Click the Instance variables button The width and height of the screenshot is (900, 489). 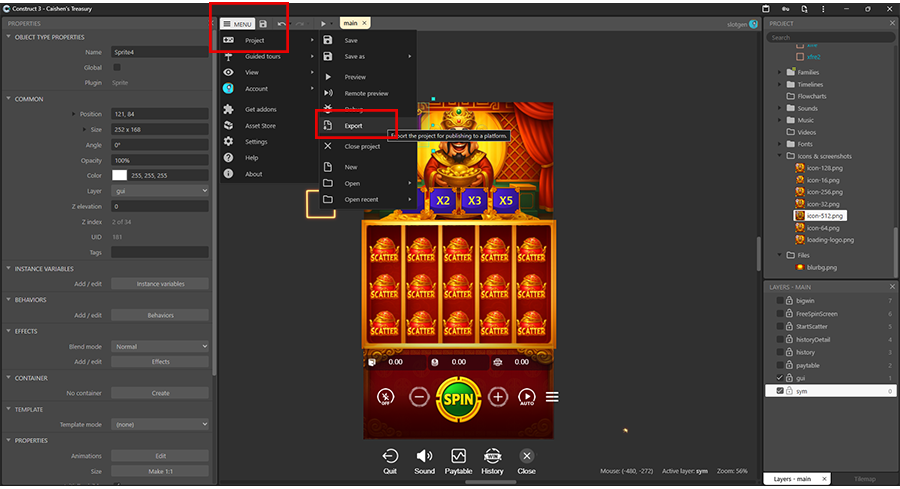(x=160, y=284)
